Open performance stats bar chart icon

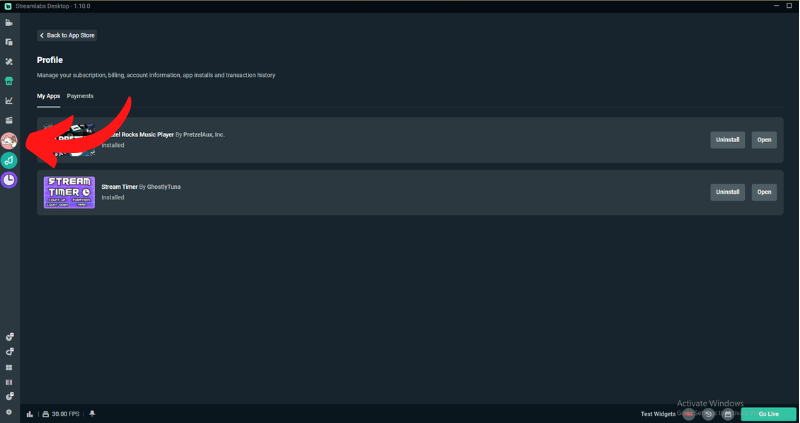(30, 413)
